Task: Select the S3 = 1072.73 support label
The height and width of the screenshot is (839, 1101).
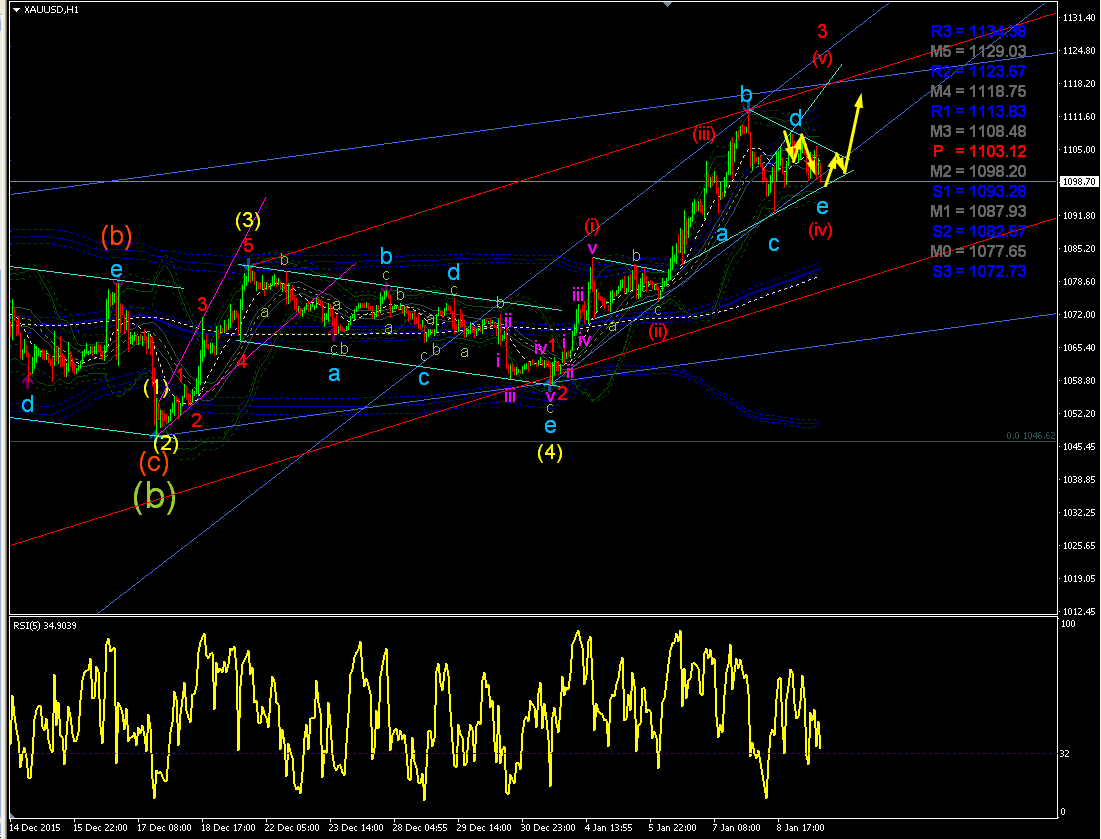Action: (978, 271)
